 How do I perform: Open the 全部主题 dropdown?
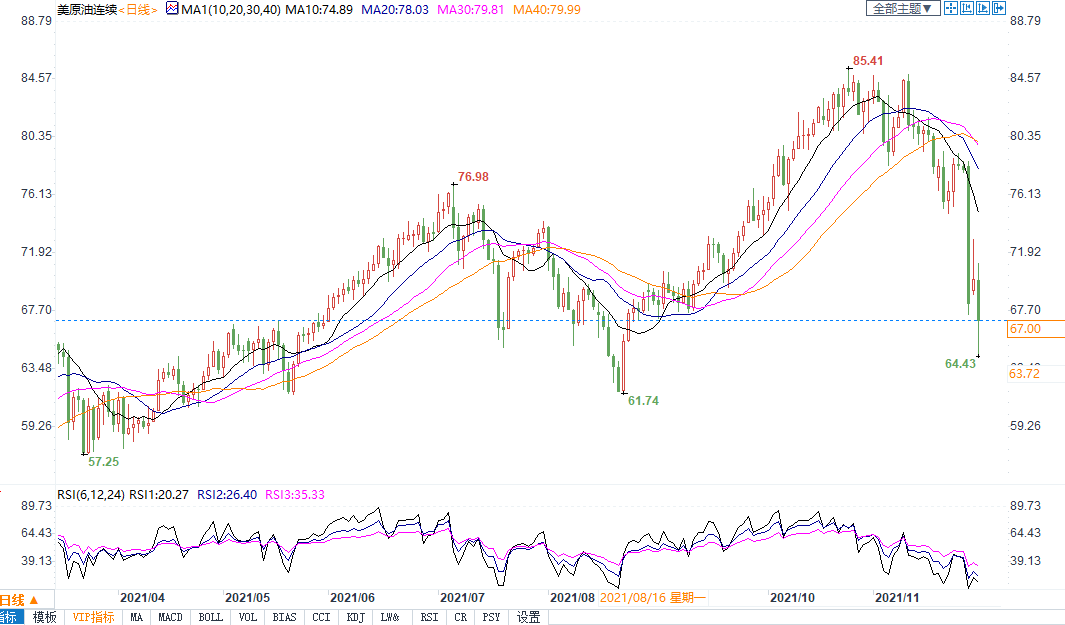902,8
